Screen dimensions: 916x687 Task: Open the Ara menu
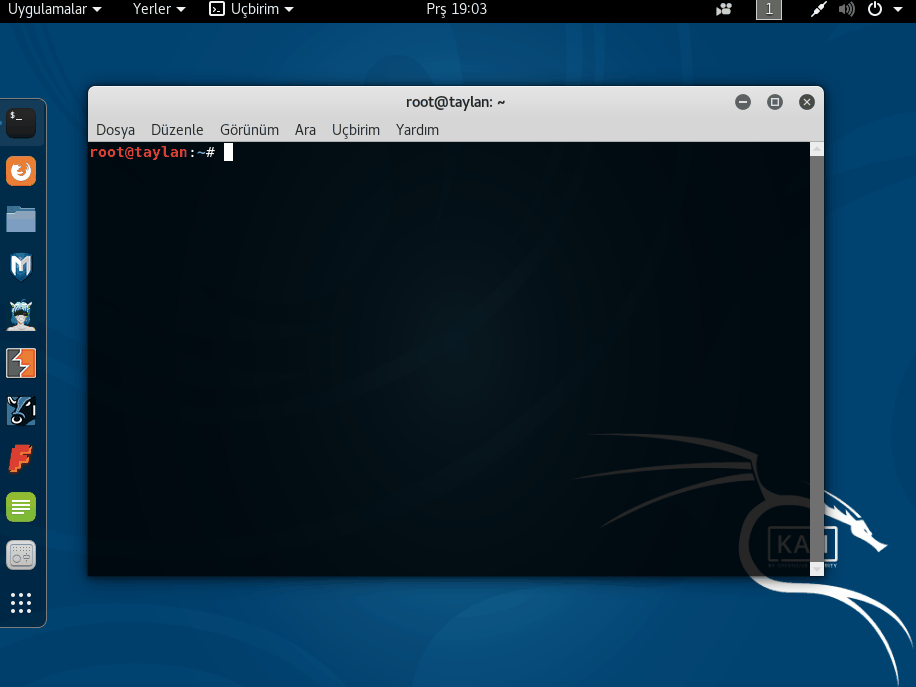click(x=305, y=130)
